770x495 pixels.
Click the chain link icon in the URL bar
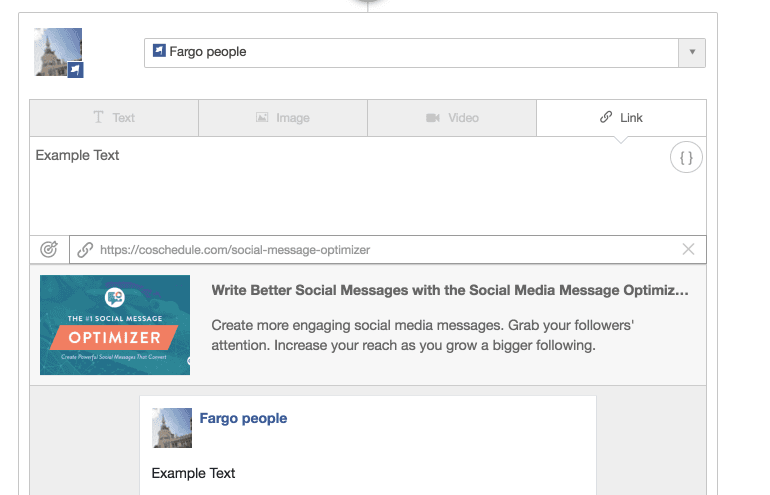click(85, 249)
